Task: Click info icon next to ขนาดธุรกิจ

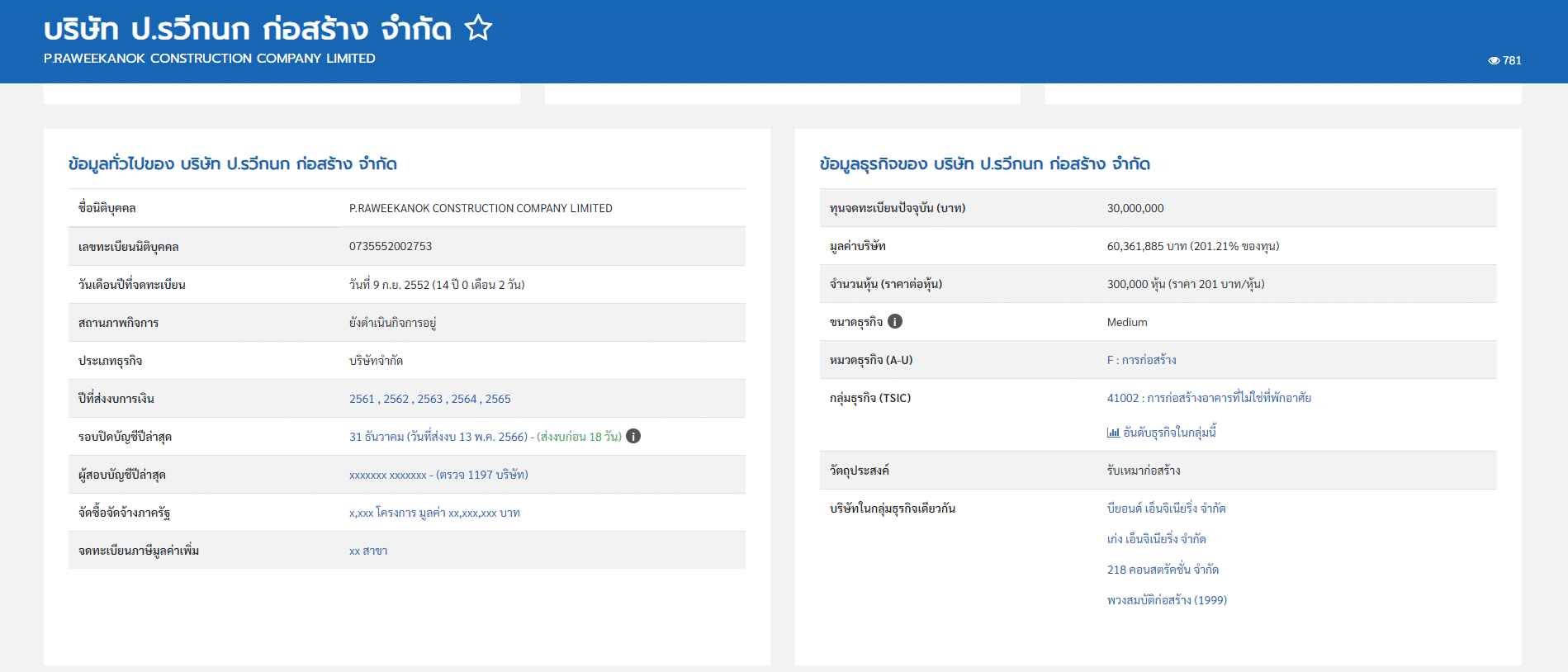Action: pyautogui.click(x=895, y=322)
